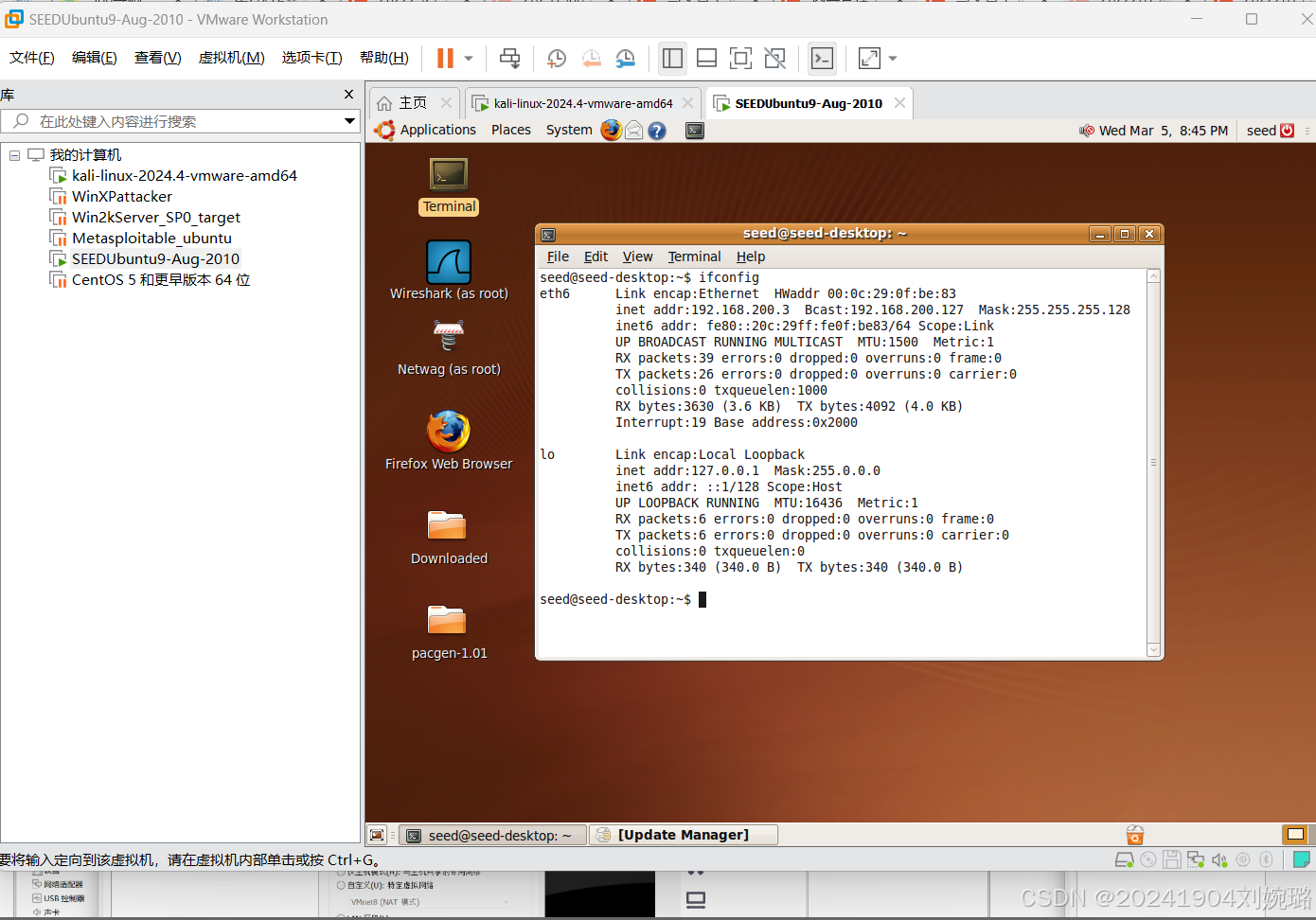
Task: Open Netwag (as root) desktop icon
Action: pyautogui.click(x=449, y=347)
